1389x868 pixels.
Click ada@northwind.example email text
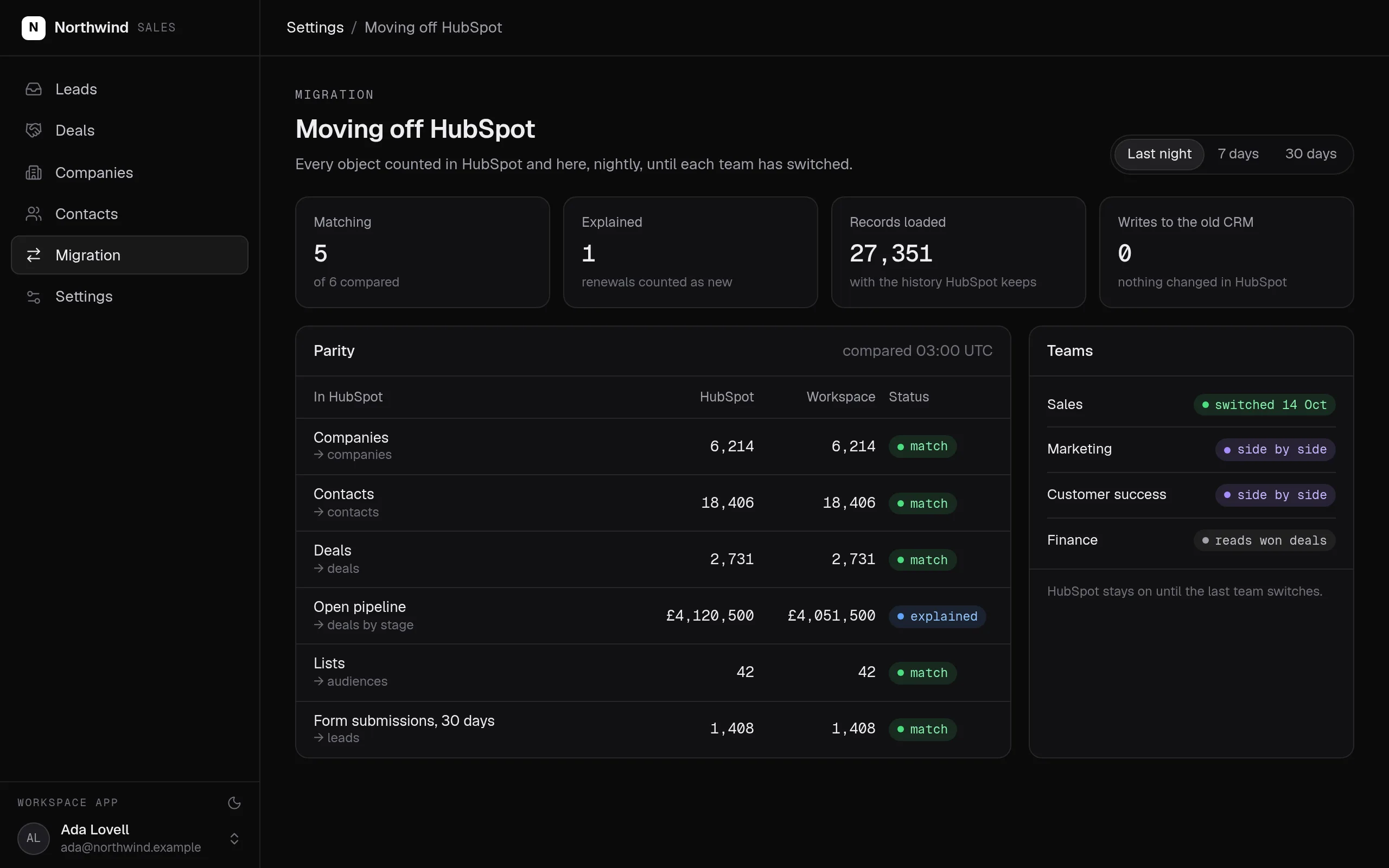[x=131, y=847]
